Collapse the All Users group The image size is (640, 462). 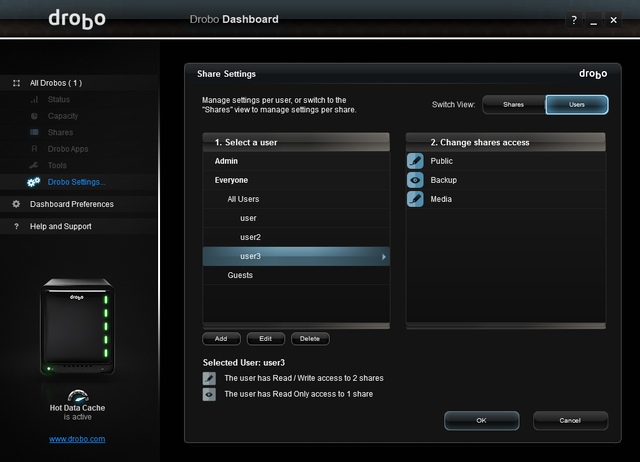[244, 200]
